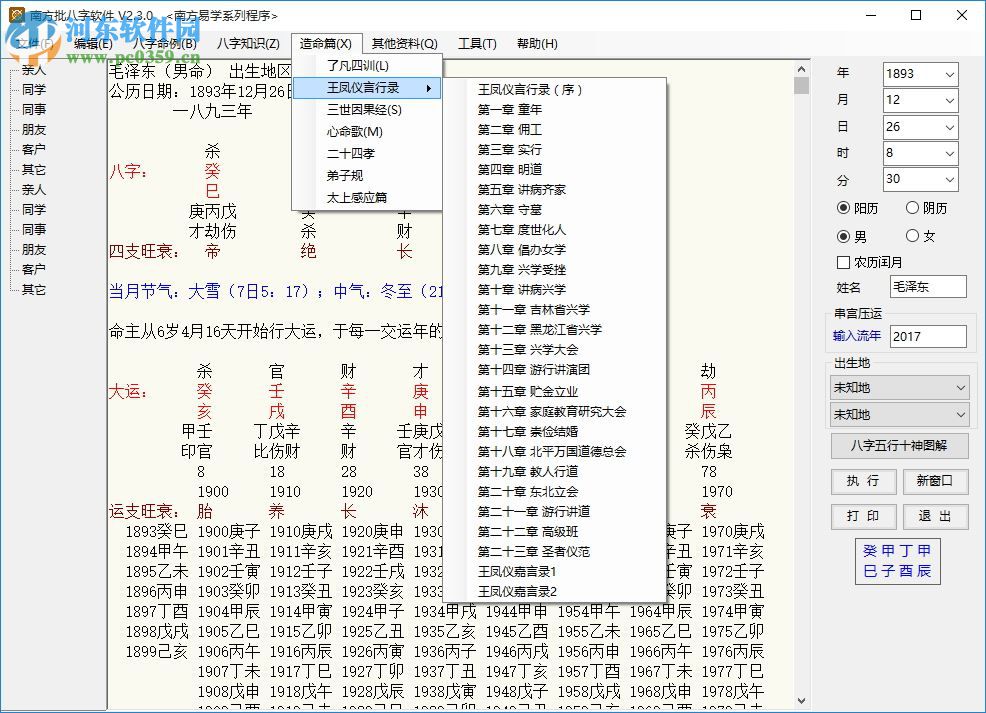Open a 新窗口 window
This screenshot has width=986, height=713.
(935, 481)
